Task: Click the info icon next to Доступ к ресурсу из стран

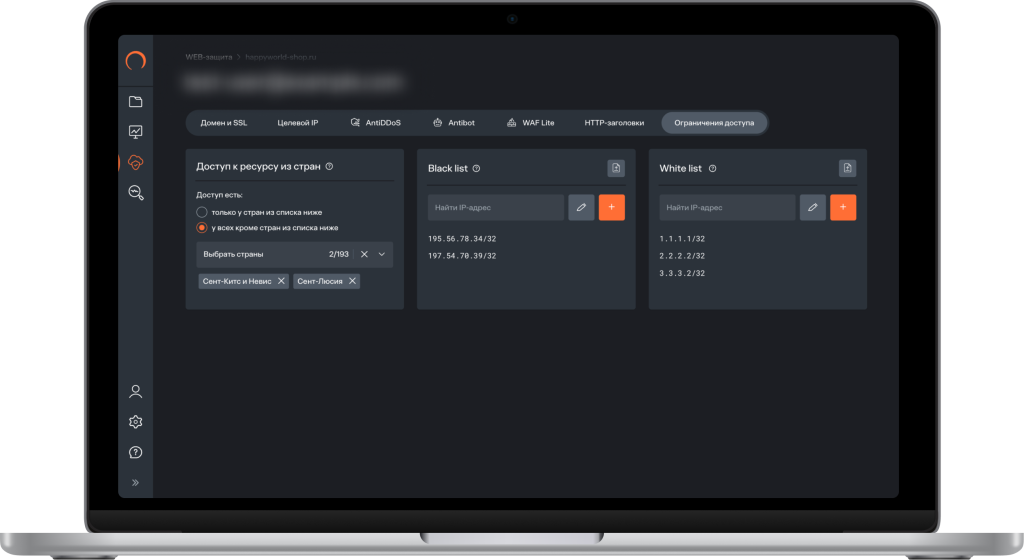Action: [x=329, y=166]
